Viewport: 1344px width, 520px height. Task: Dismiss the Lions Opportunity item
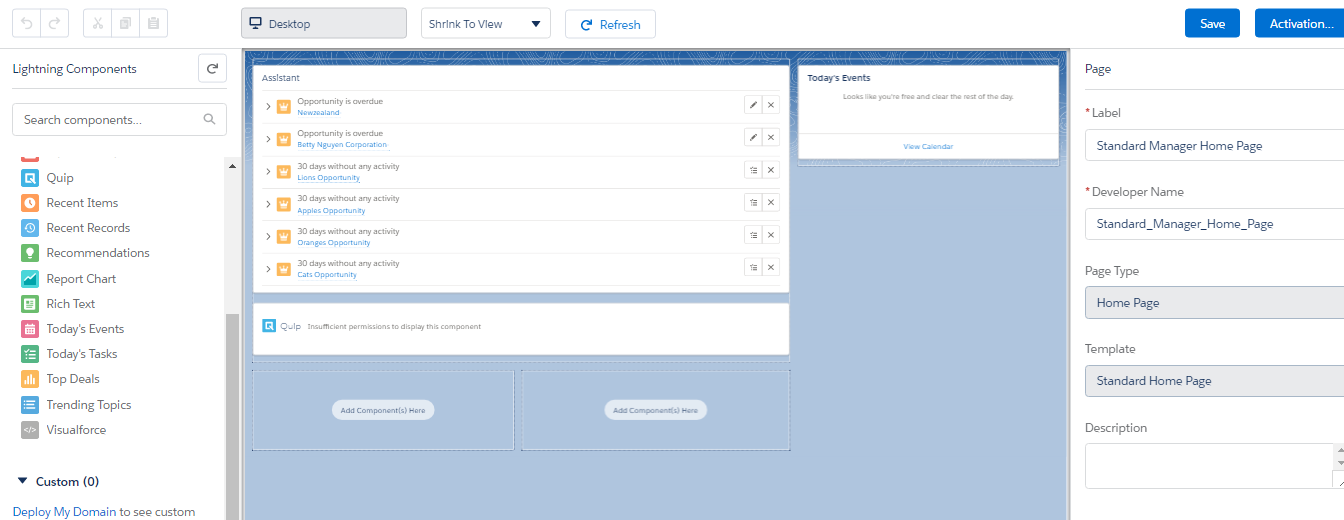[x=770, y=170]
